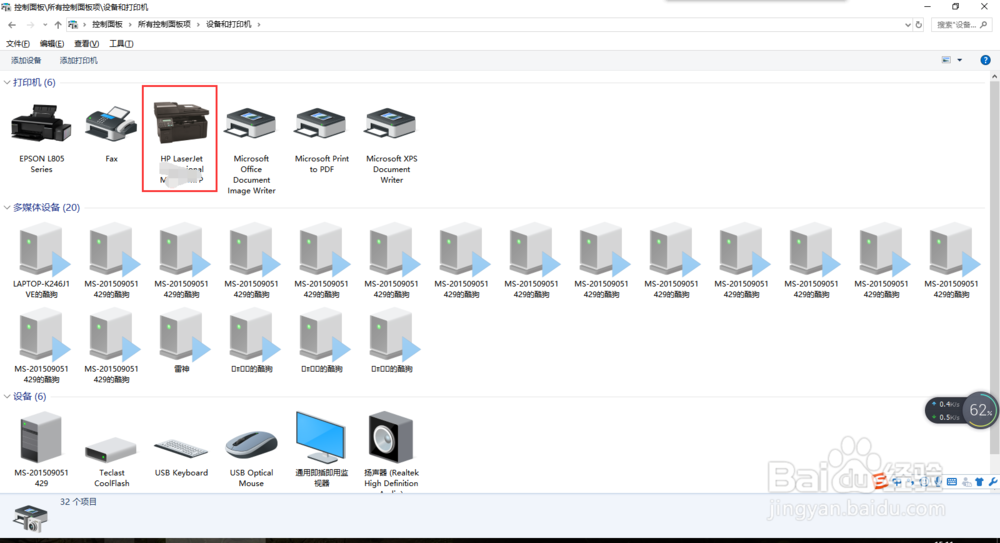Open the Sogou skin shirt icon
The image size is (1000, 543).
point(980,482)
